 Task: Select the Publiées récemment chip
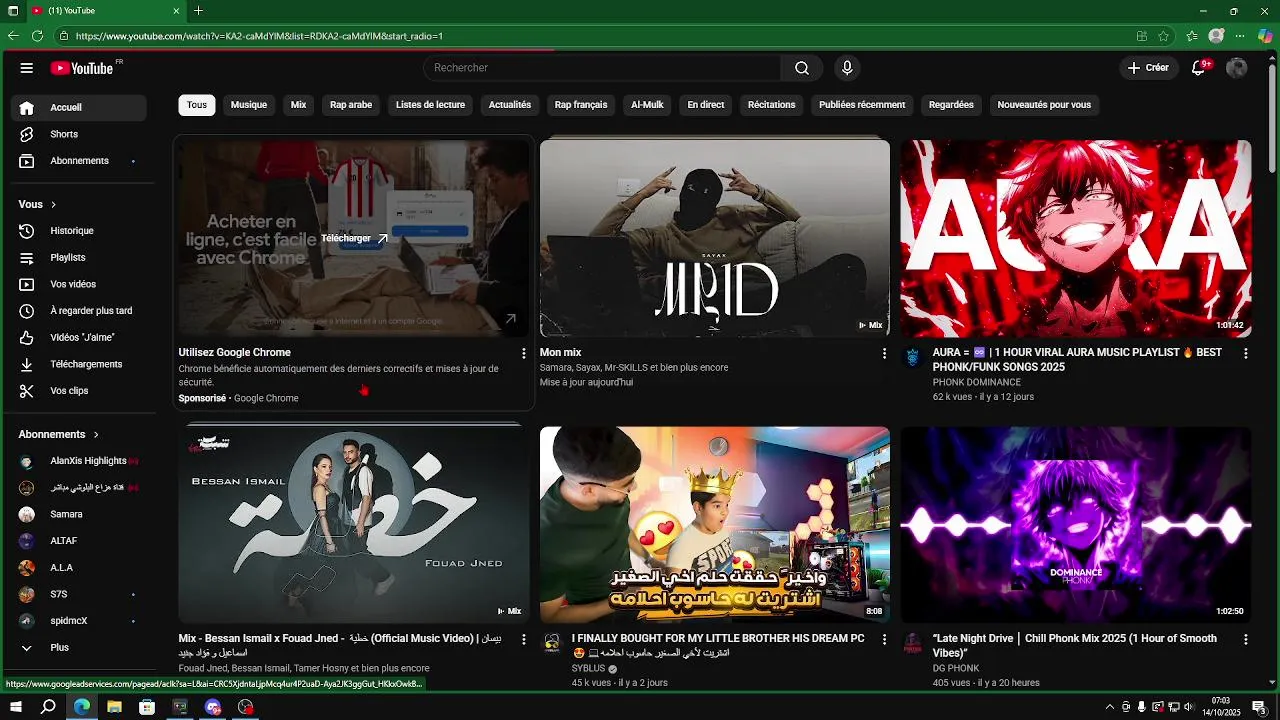point(862,105)
